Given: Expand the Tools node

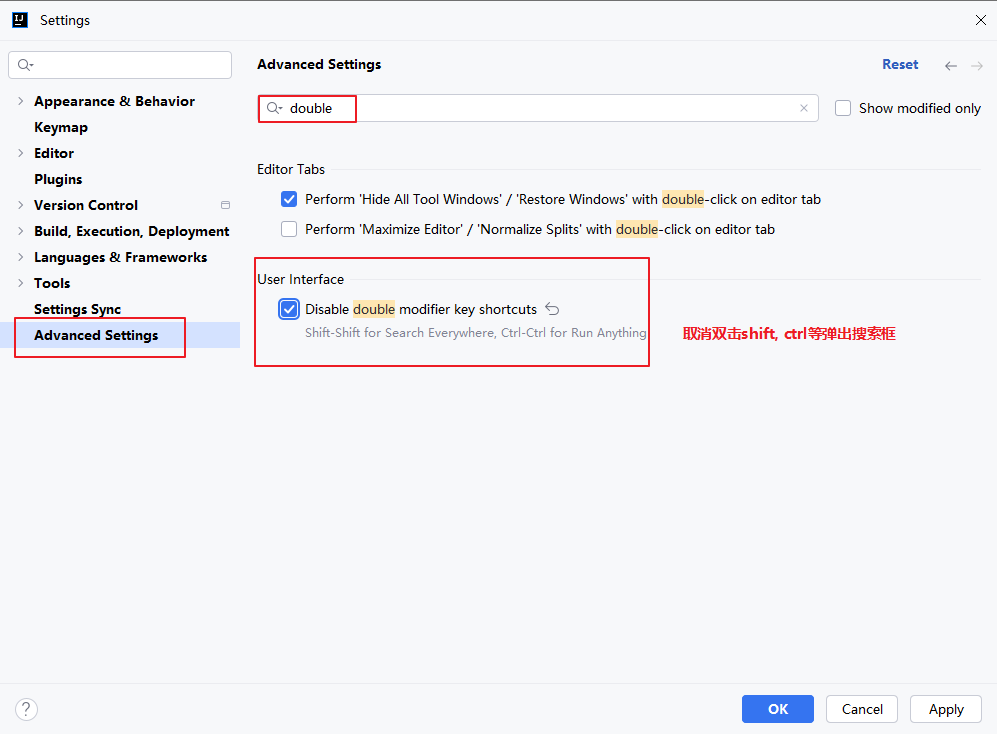Looking at the screenshot, I should [x=20, y=283].
